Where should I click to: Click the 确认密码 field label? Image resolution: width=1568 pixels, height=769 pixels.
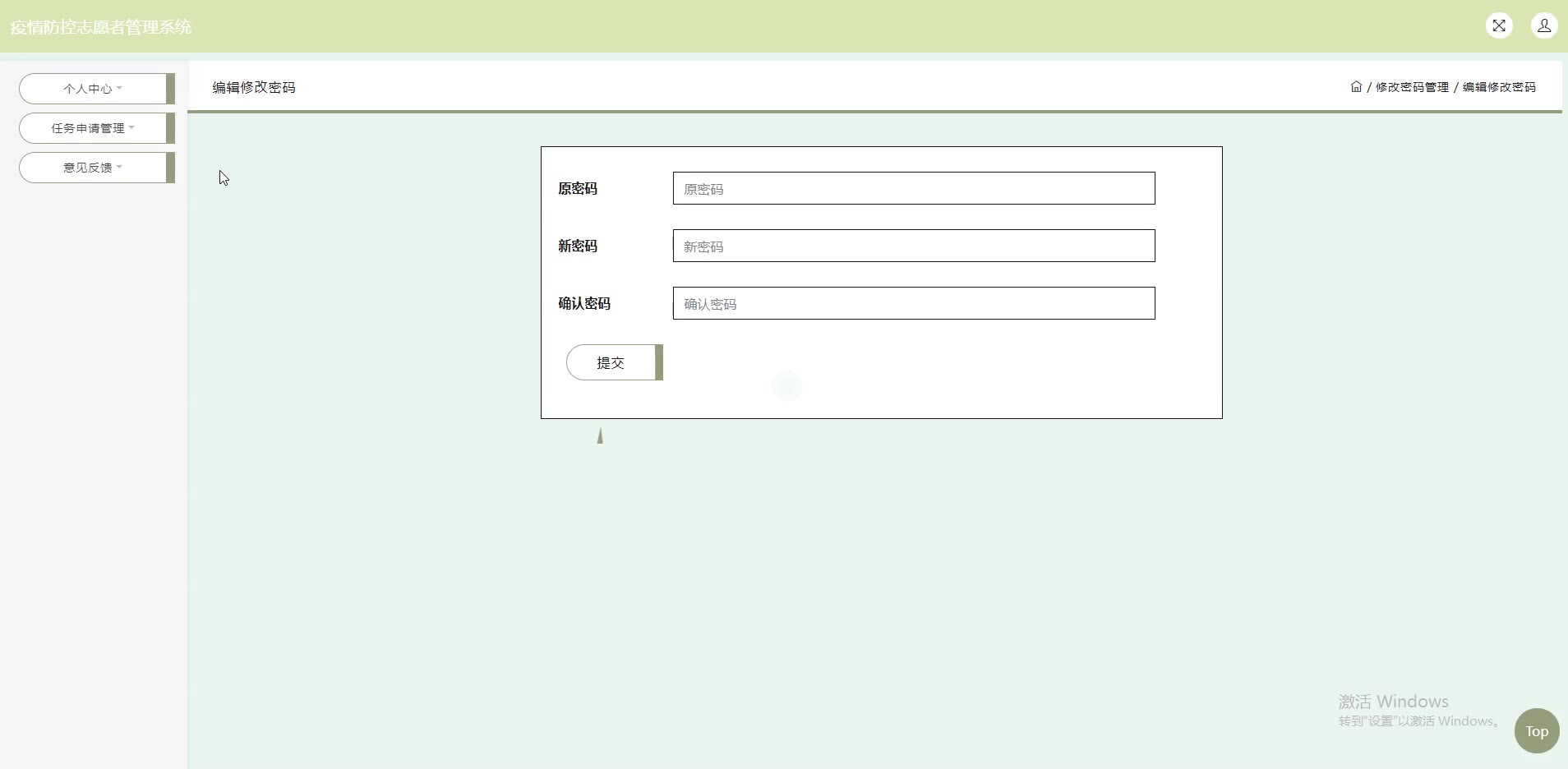584,303
